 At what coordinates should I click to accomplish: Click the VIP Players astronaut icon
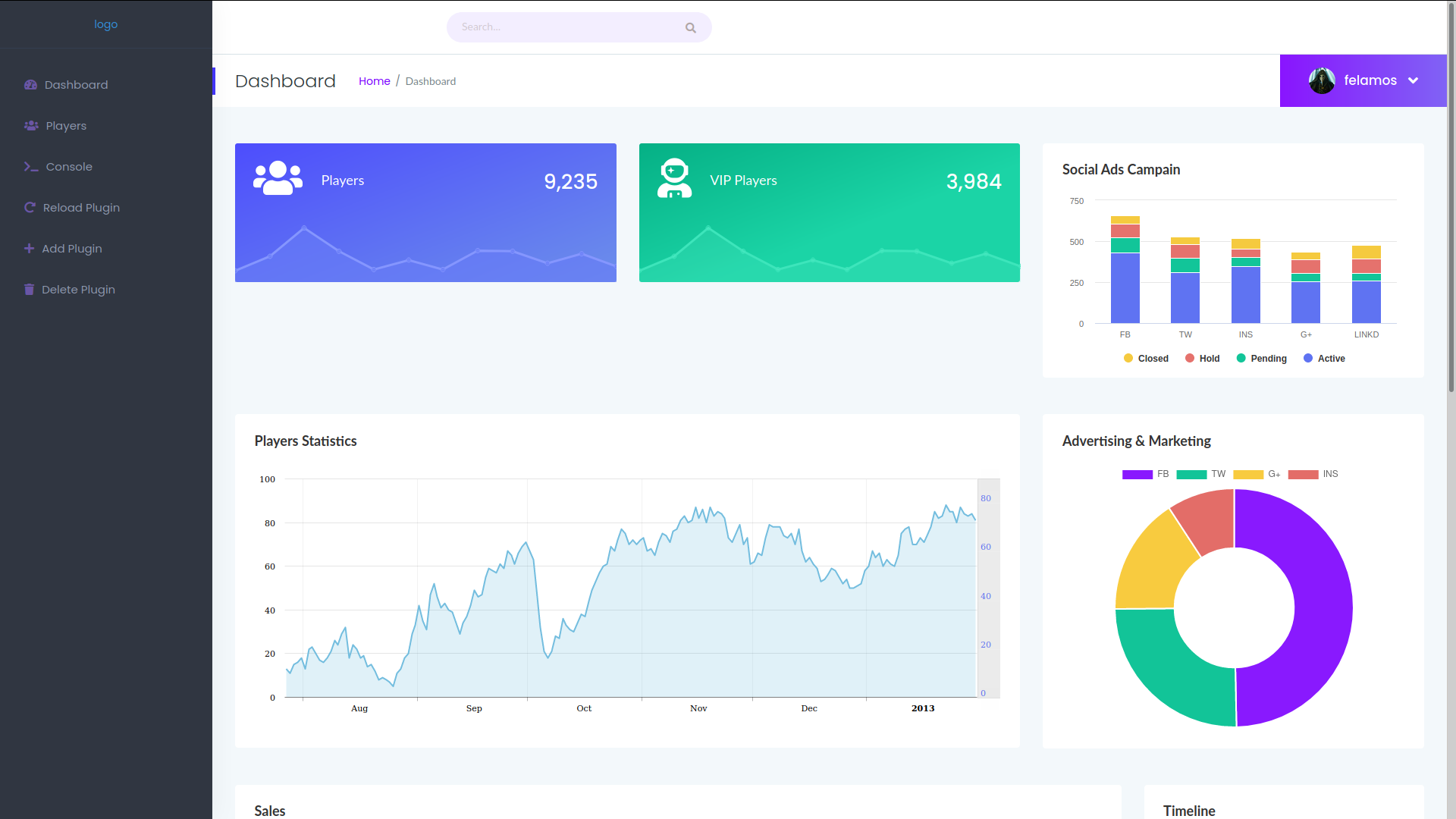[x=673, y=179]
